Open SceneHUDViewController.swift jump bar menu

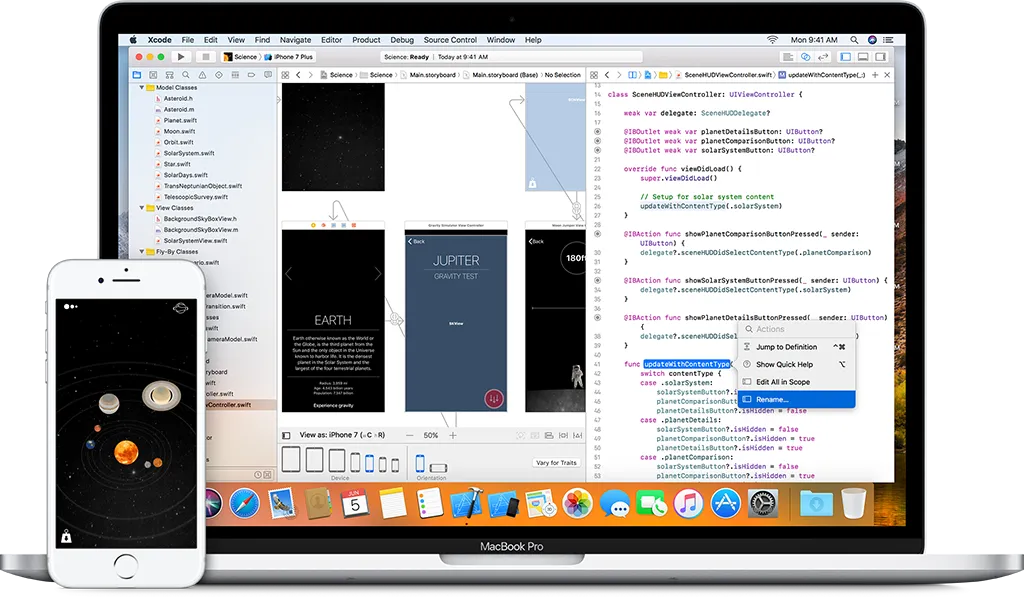point(724,75)
